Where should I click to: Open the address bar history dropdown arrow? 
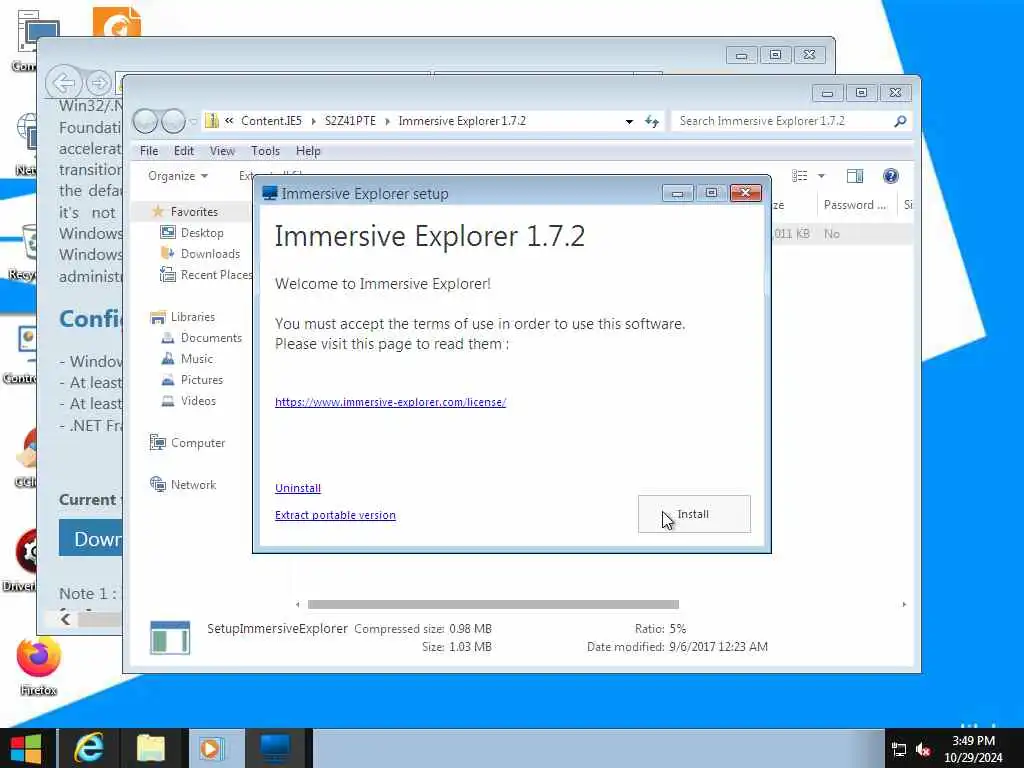coord(629,121)
